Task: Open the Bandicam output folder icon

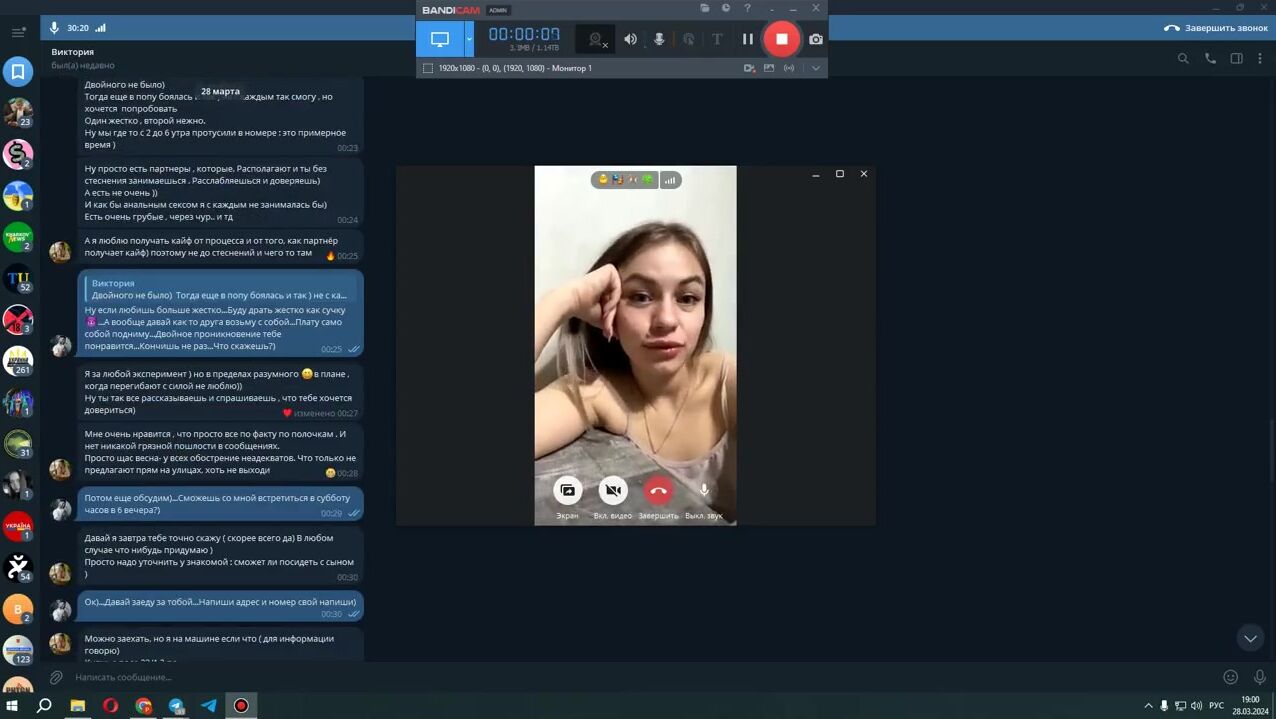Action: [x=705, y=9]
